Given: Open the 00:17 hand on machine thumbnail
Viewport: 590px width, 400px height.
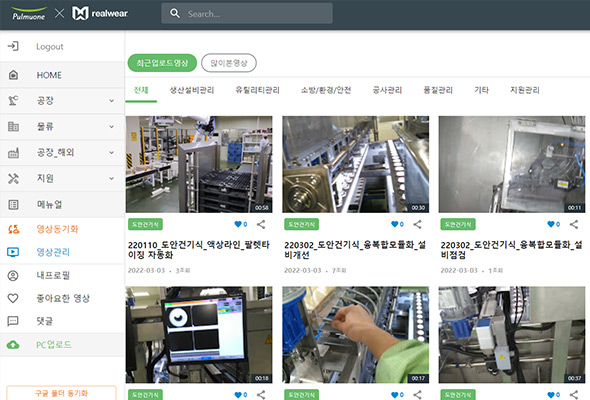Looking at the screenshot, I should tap(356, 335).
